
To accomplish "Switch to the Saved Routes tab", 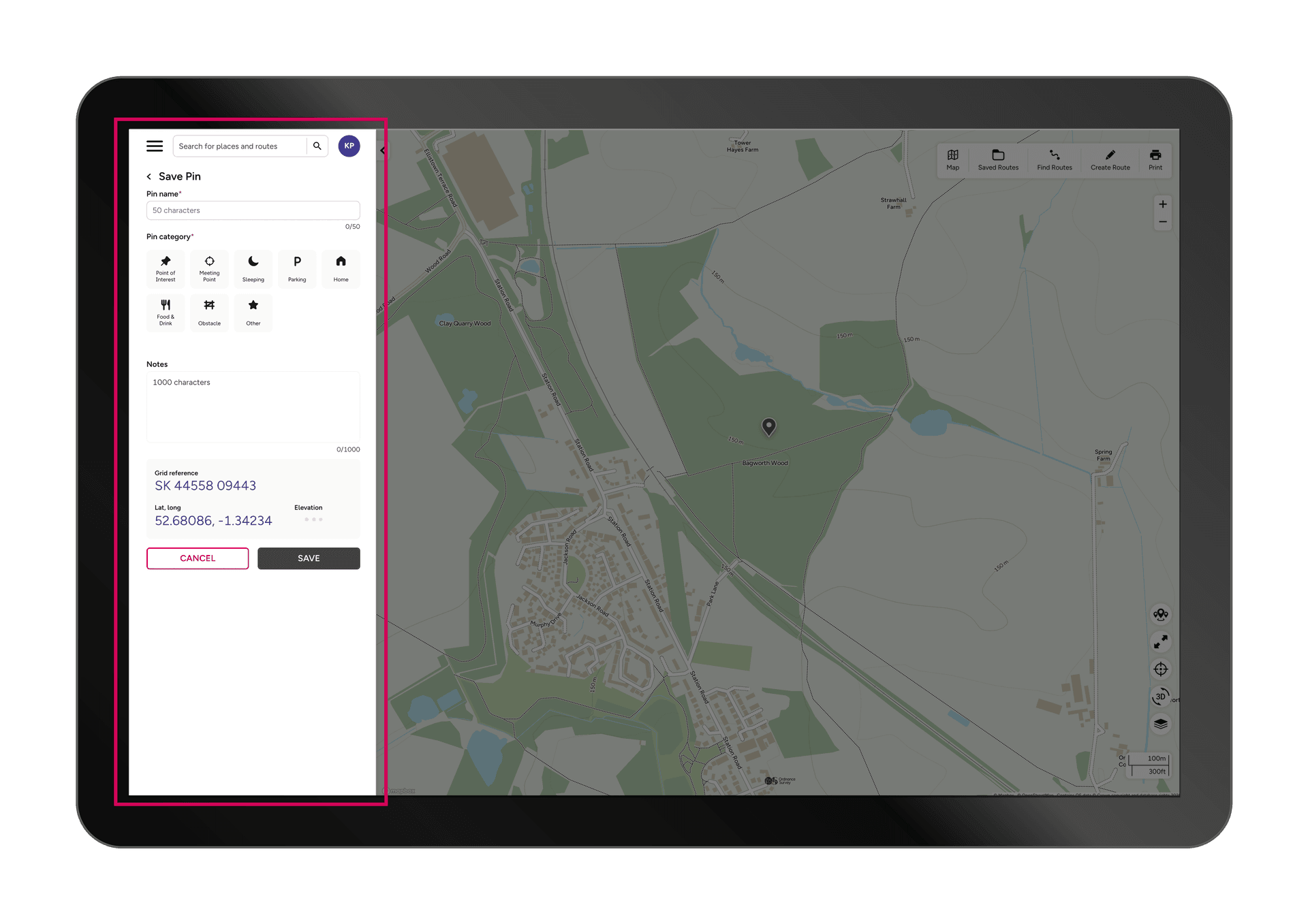I will pyautogui.click(x=997, y=159).
